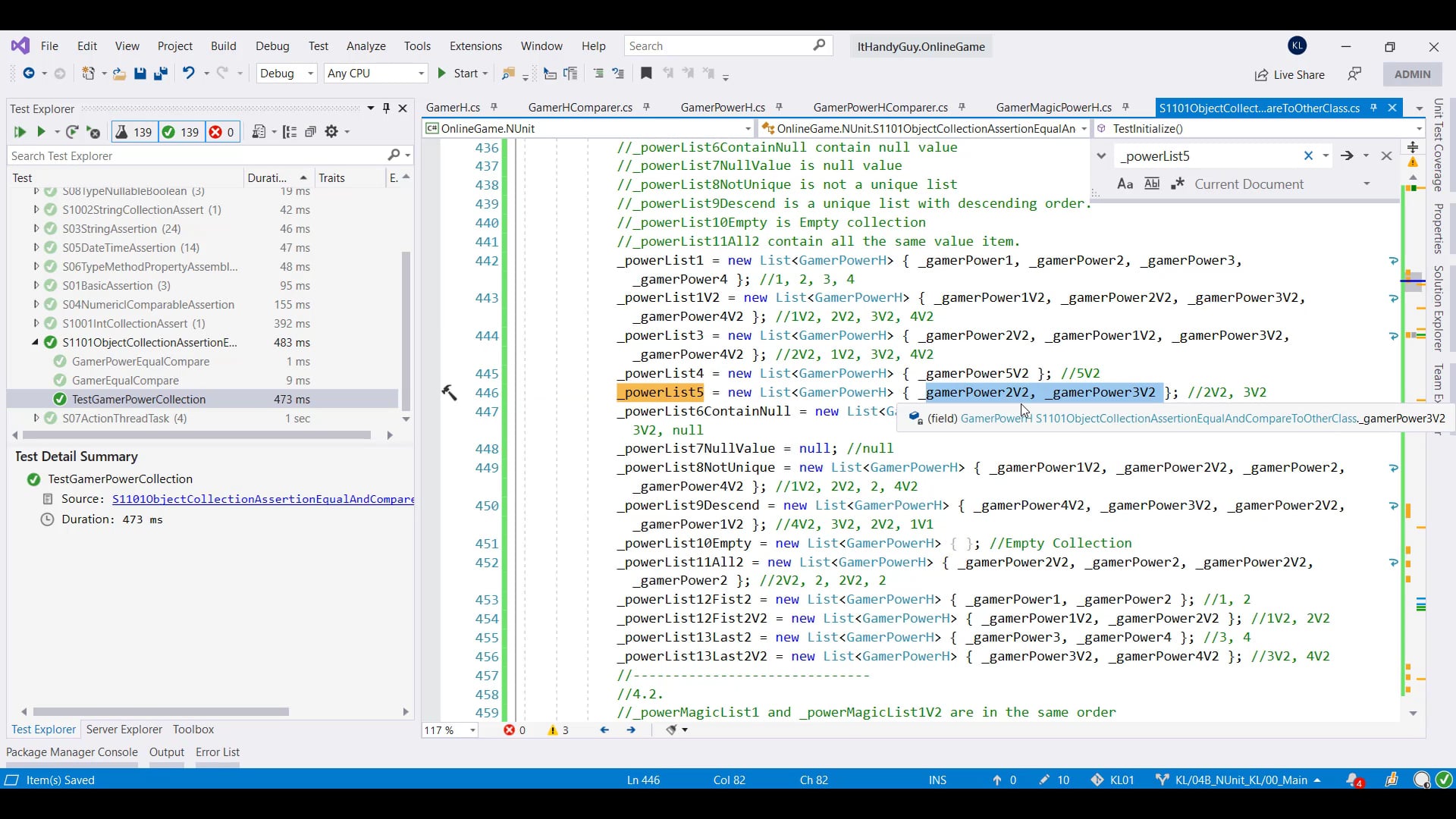This screenshot has height=819, width=1456.
Task: Cancel the running tests icon
Action: [93, 132]
